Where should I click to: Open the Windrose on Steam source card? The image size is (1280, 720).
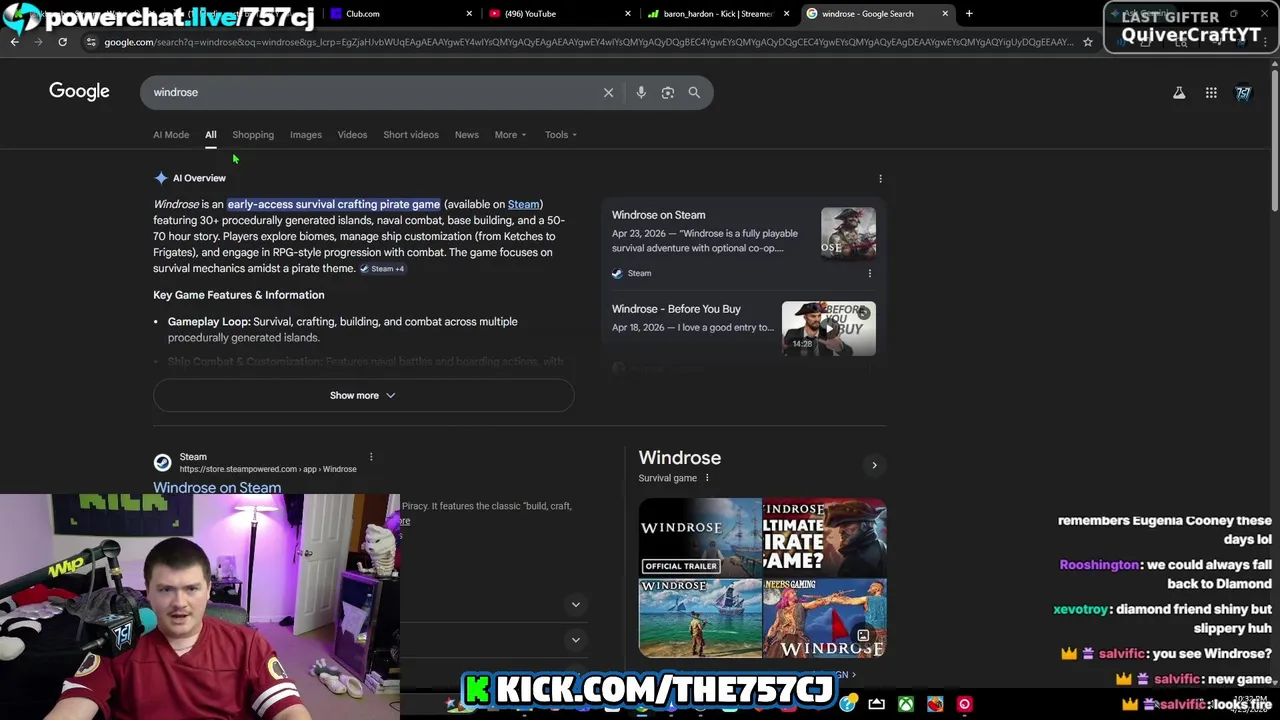point(744,243)
